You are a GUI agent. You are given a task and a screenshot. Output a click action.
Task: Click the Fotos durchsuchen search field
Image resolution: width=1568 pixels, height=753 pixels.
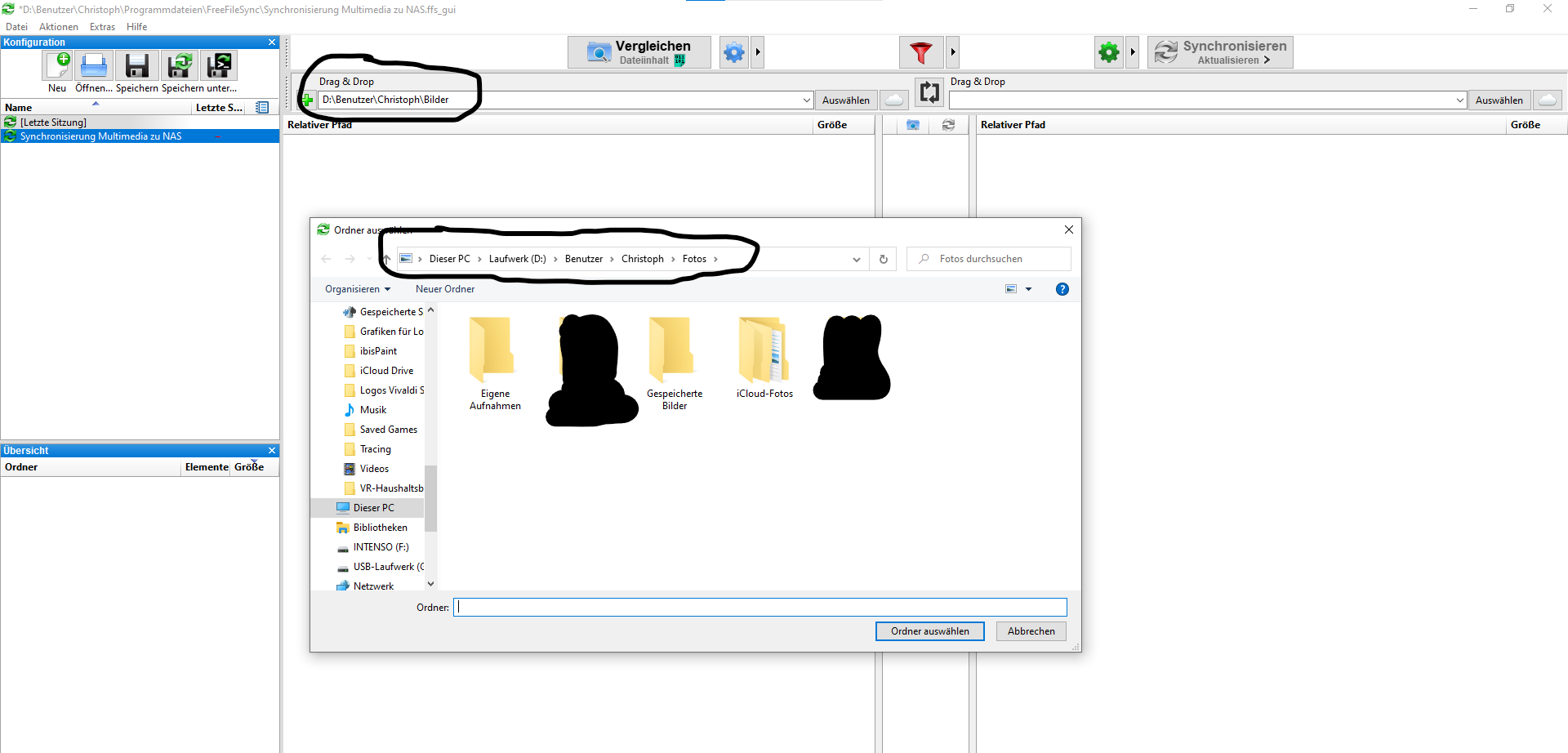[x=989, y=259]
